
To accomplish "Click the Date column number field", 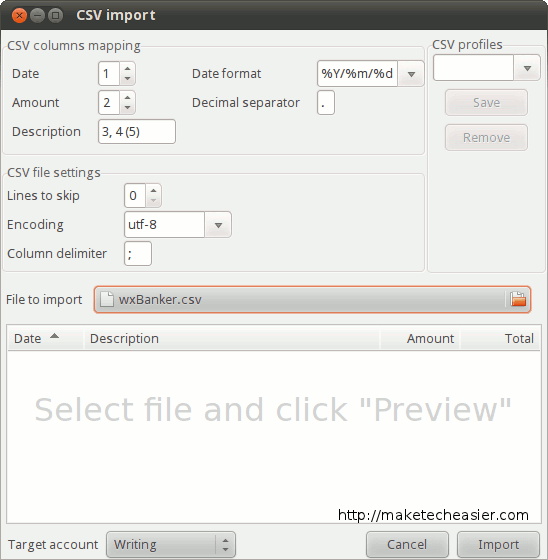I will tap(109, 74).
